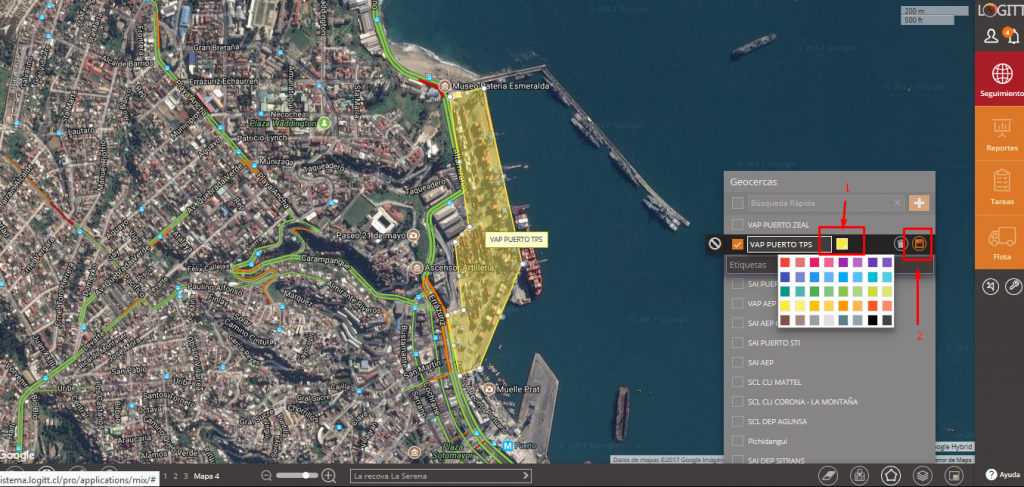Open the yellow geofence color picker swatch
Viewport: 1024px width, 487px height.
[842, 244]
